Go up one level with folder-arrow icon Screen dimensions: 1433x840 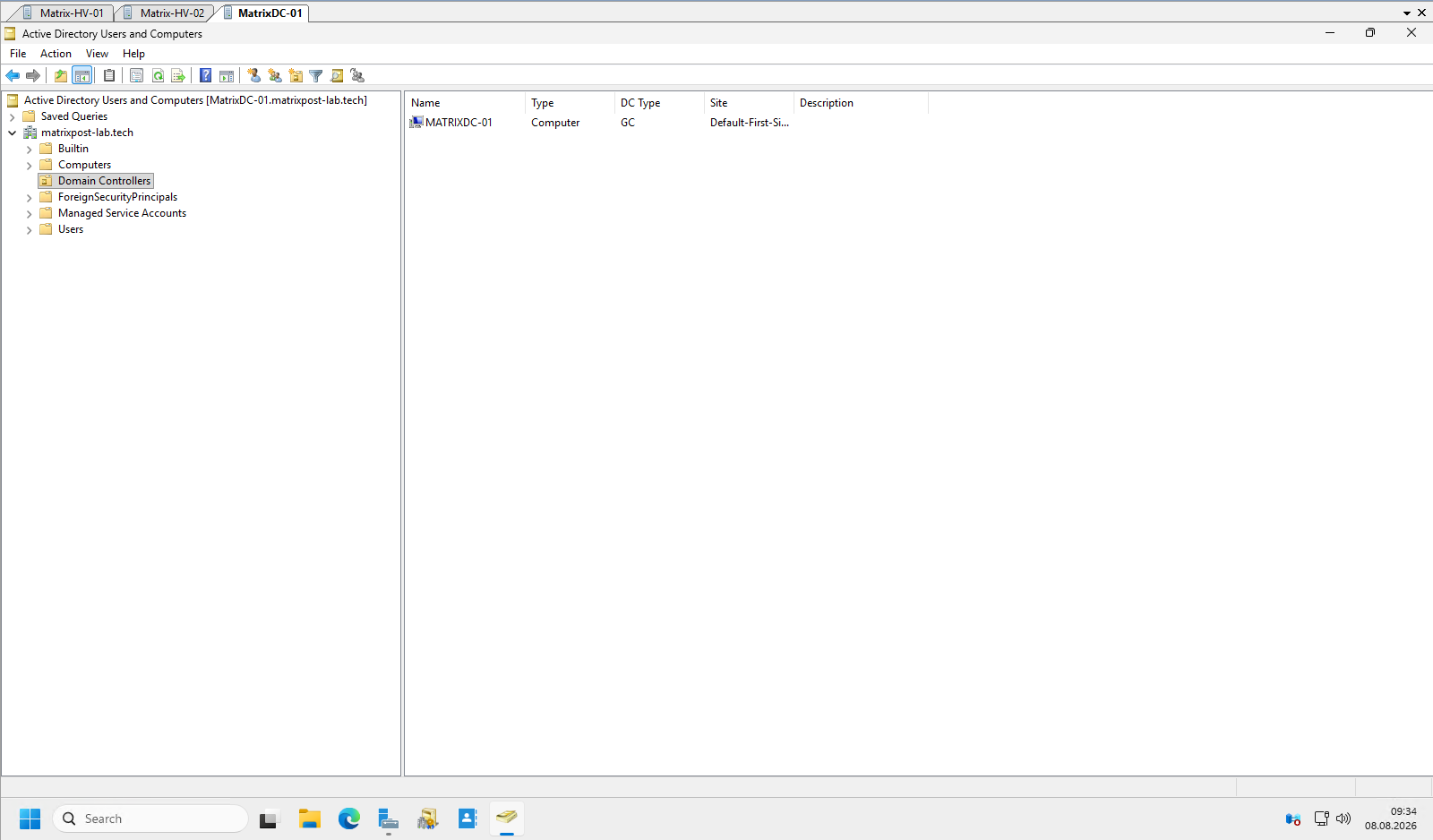(61, 76)
